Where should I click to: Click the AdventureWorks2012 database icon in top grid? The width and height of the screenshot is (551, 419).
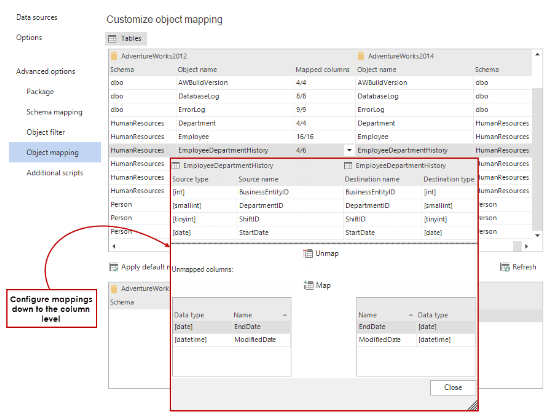(114, 56)
